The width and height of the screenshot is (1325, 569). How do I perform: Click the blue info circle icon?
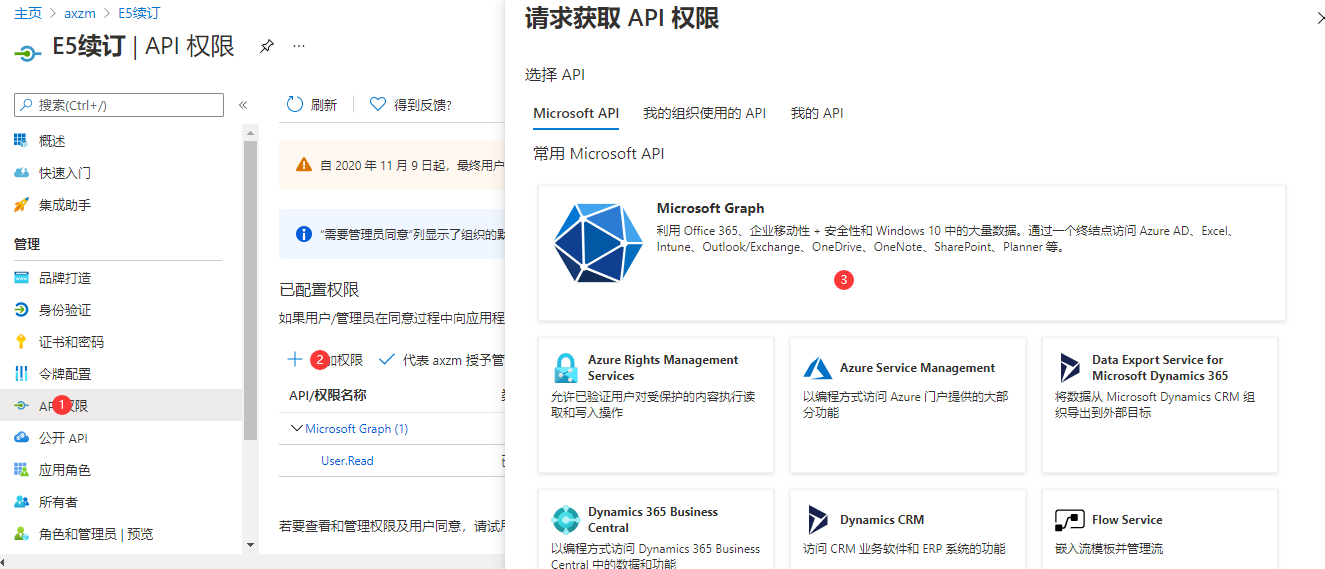(x=304, y=234)
